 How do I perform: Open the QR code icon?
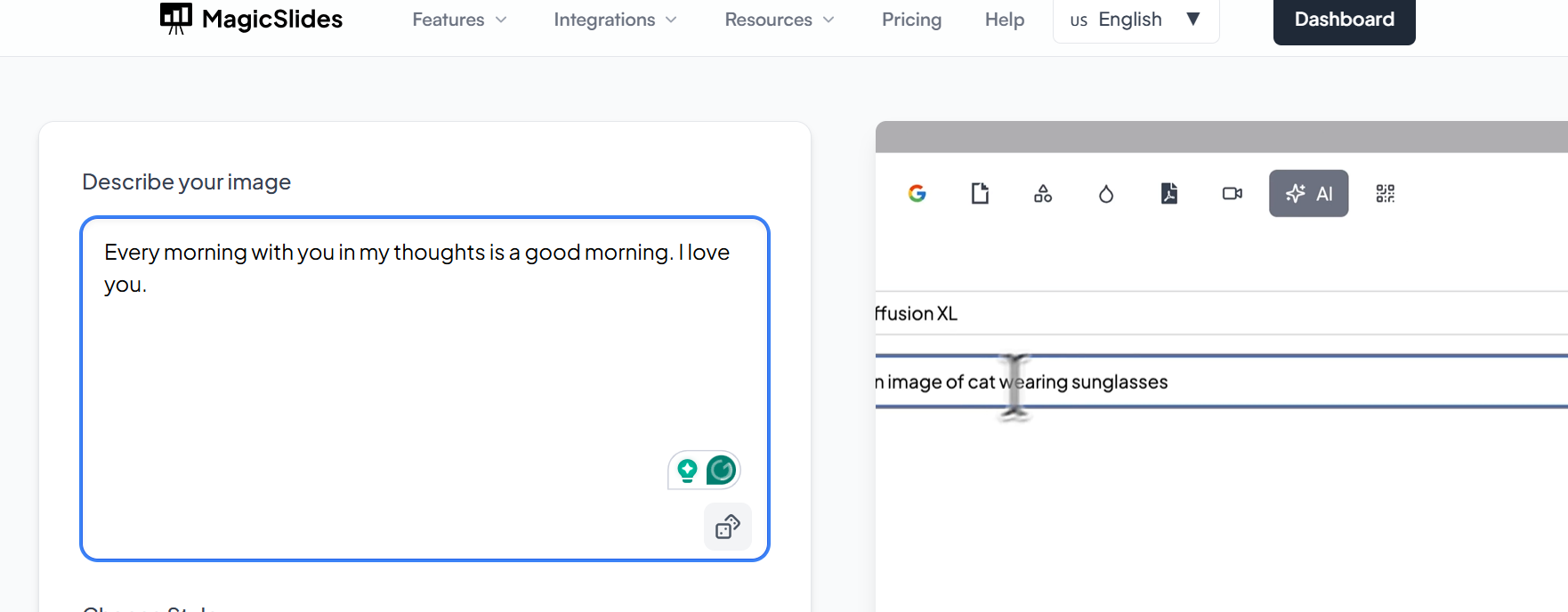pos(1385,193)
